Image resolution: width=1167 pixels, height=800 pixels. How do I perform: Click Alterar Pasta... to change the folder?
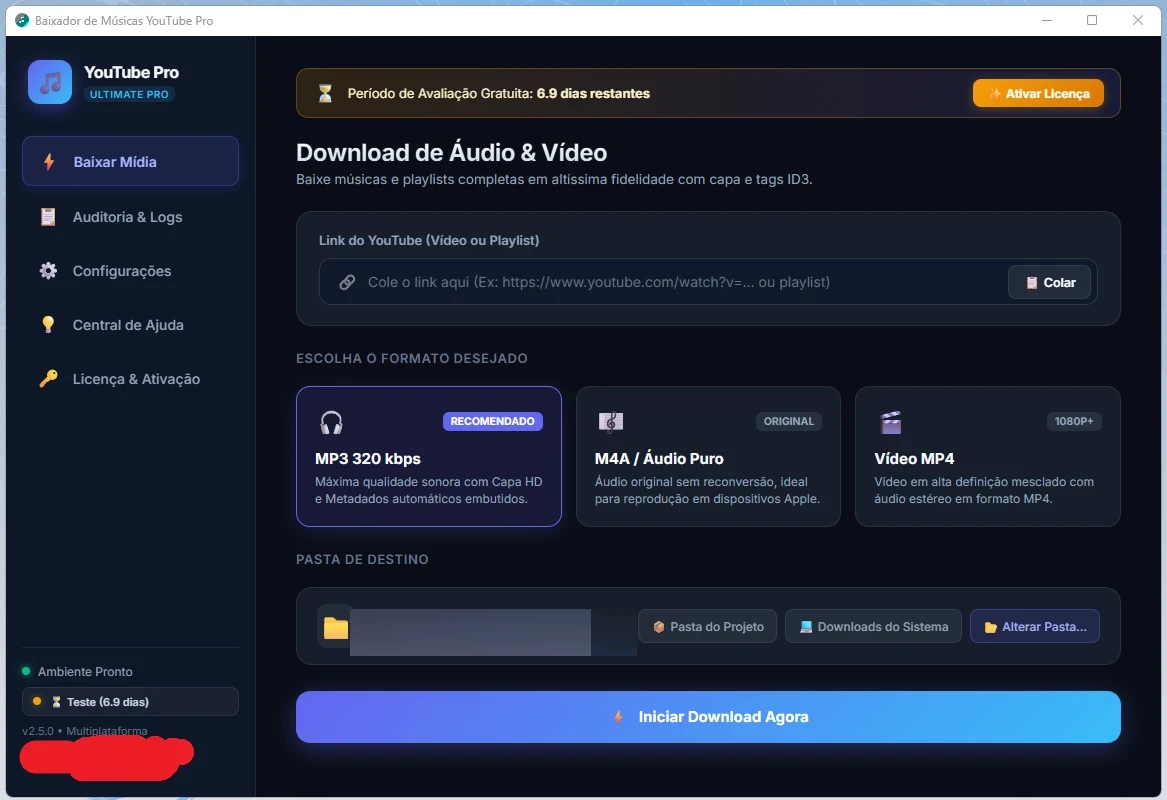tap(1035, 627)
